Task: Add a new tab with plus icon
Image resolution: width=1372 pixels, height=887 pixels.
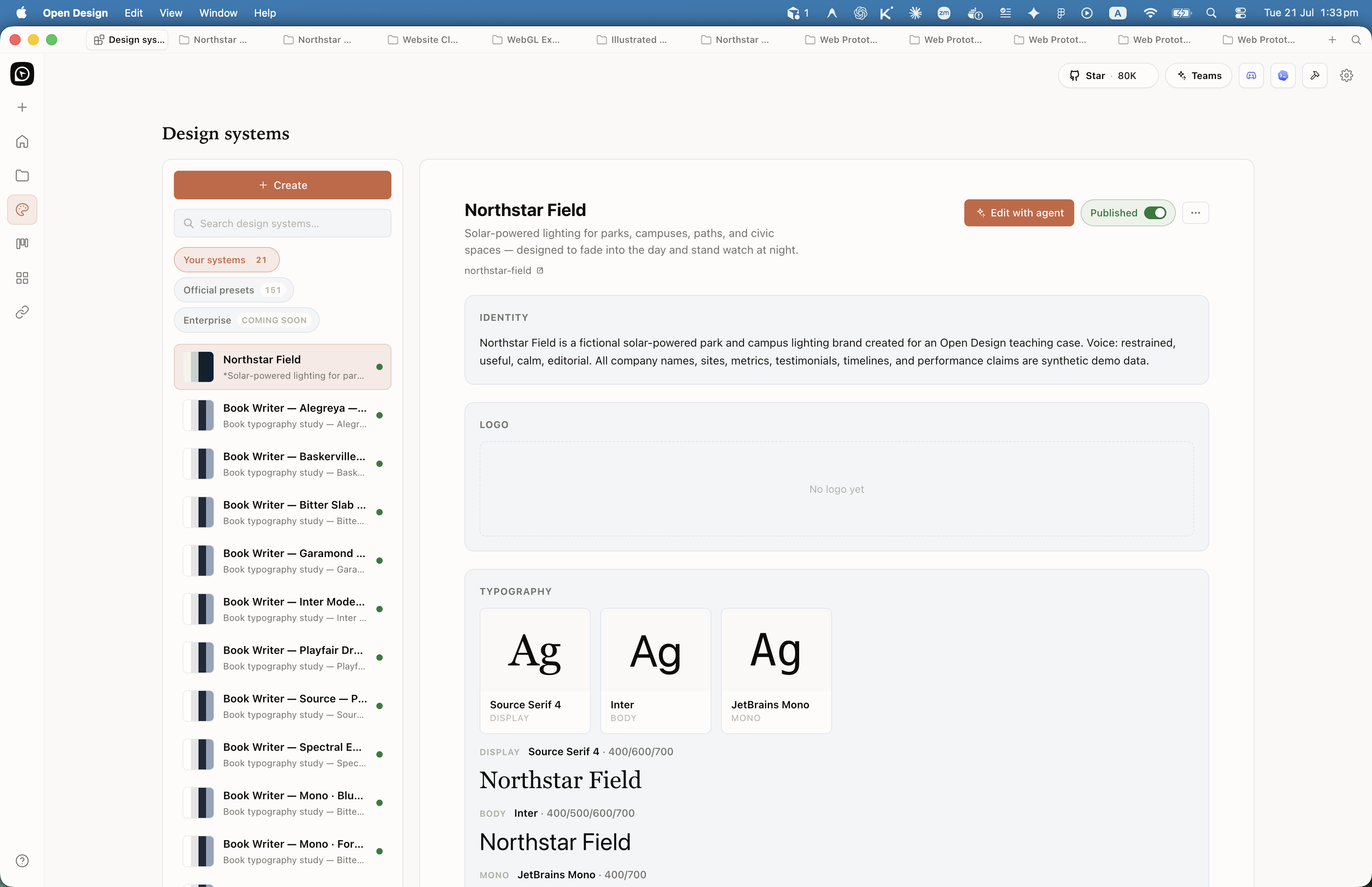Action: [1332, 40]
